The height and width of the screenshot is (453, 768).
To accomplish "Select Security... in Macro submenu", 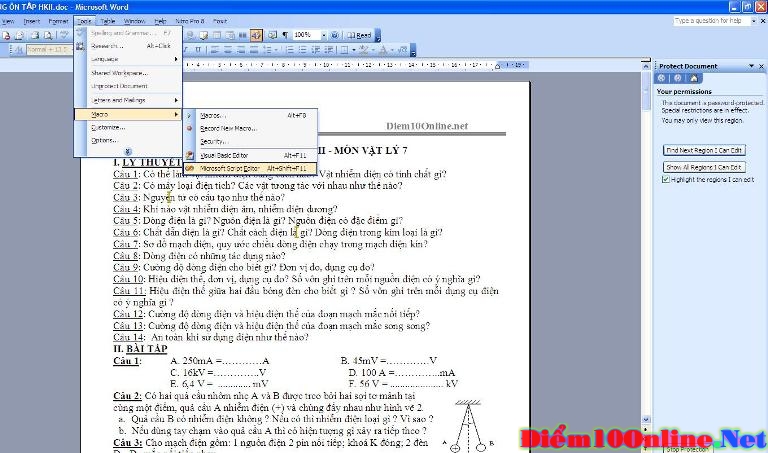I will click(x=250, y=142).
